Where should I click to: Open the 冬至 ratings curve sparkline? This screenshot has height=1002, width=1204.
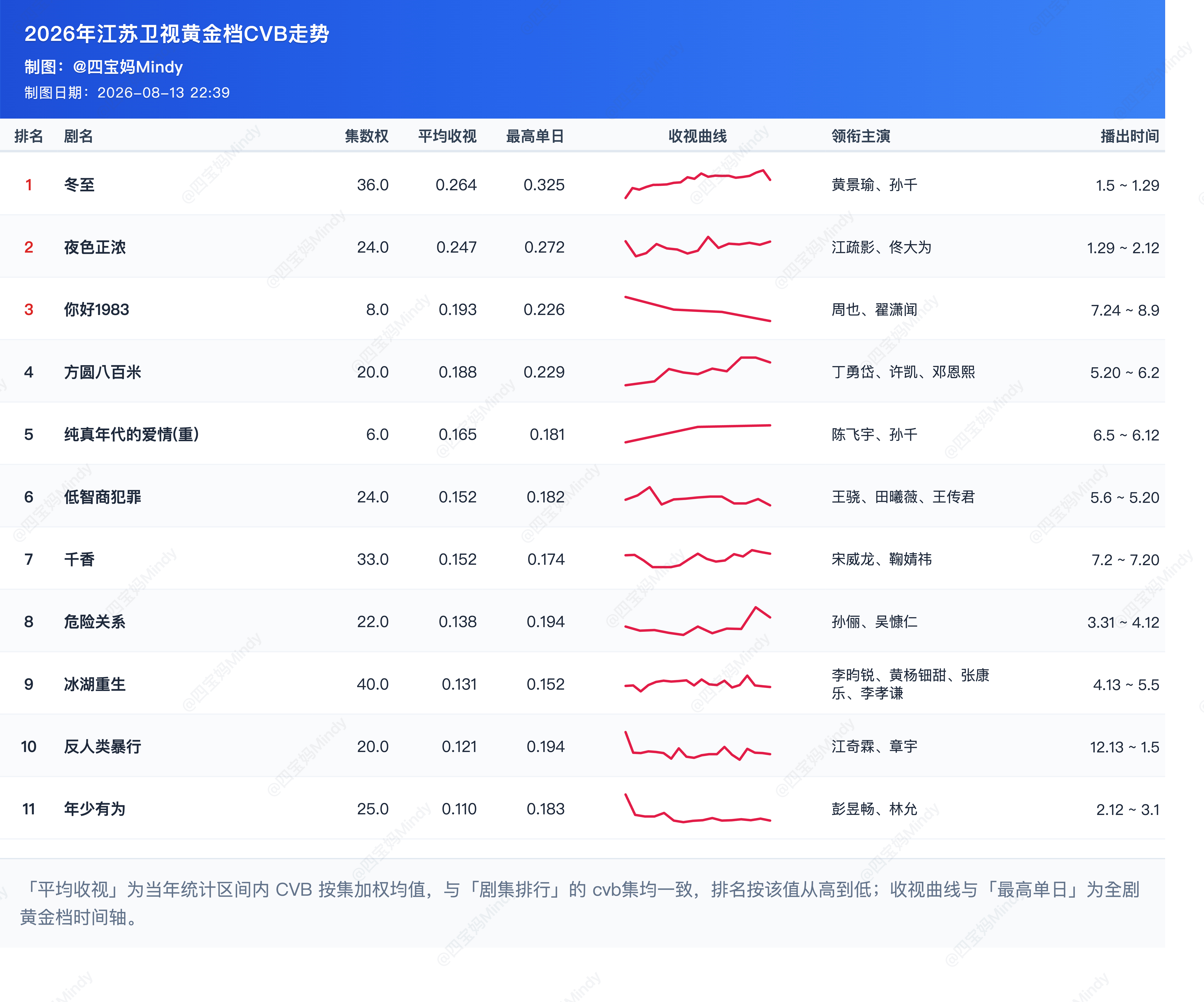pos(698,184)
